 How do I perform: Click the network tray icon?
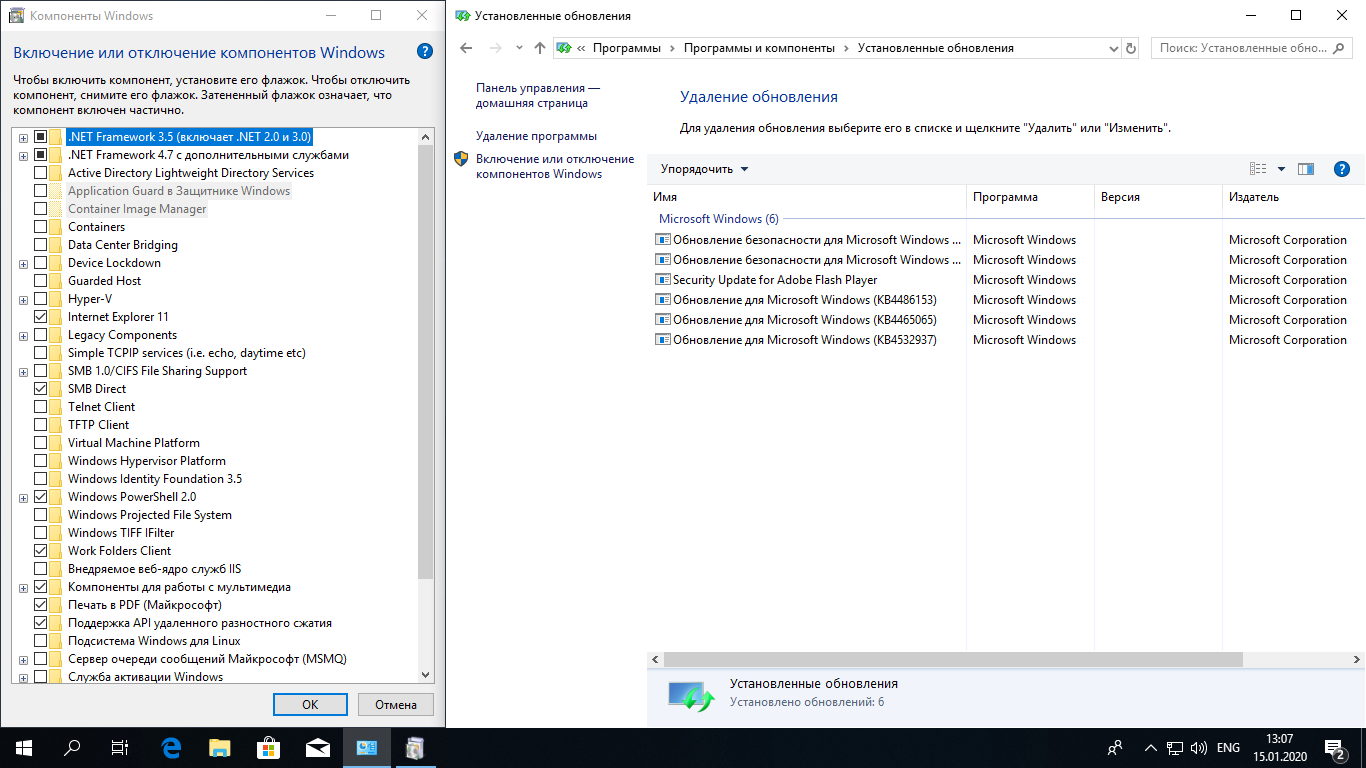(x=1176, y=748)
